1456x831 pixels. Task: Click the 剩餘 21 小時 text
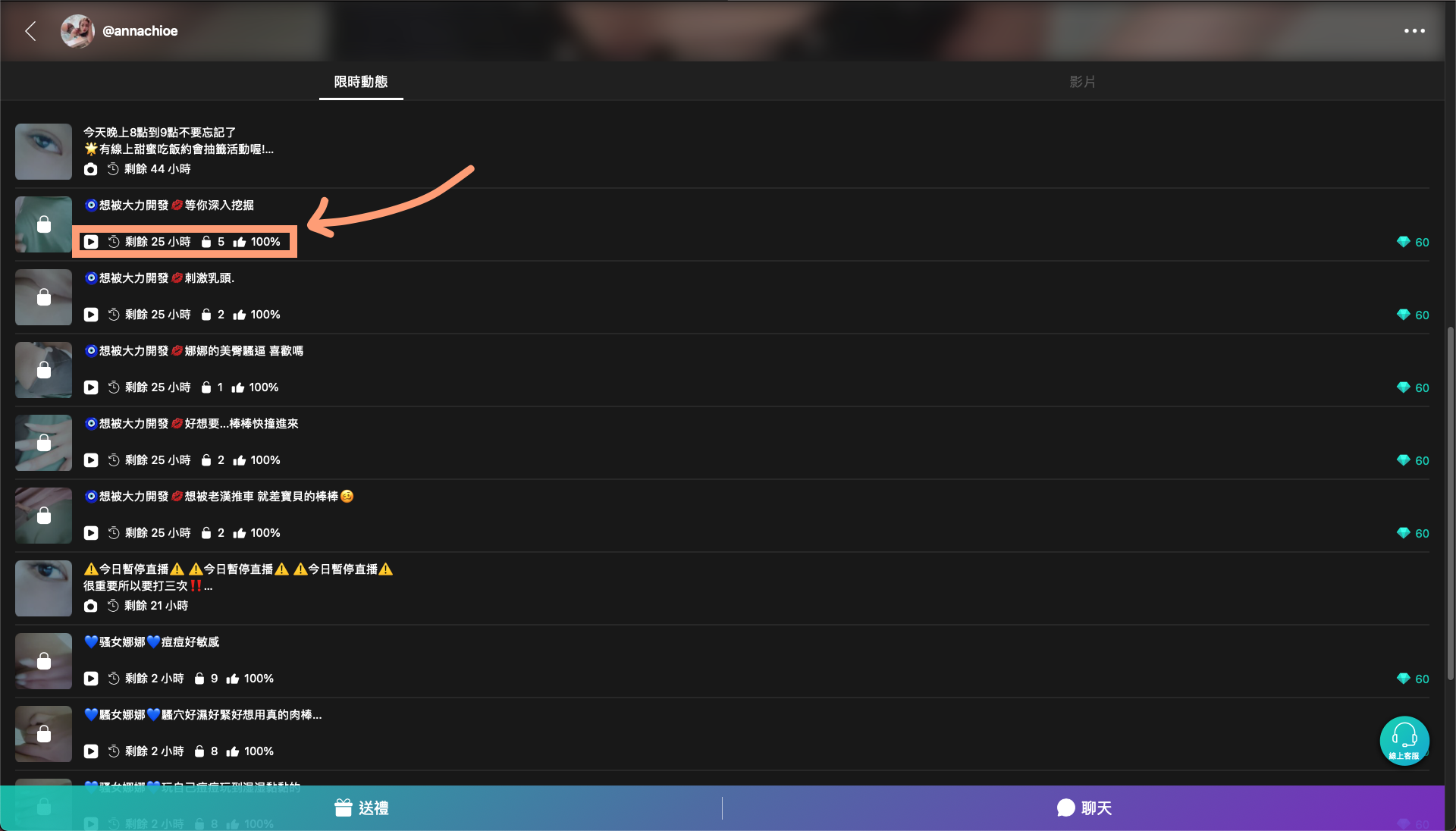coord(156,606)
